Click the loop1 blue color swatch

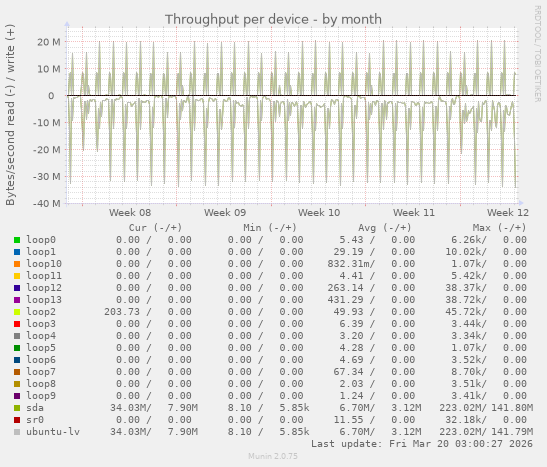pos(17,252)
